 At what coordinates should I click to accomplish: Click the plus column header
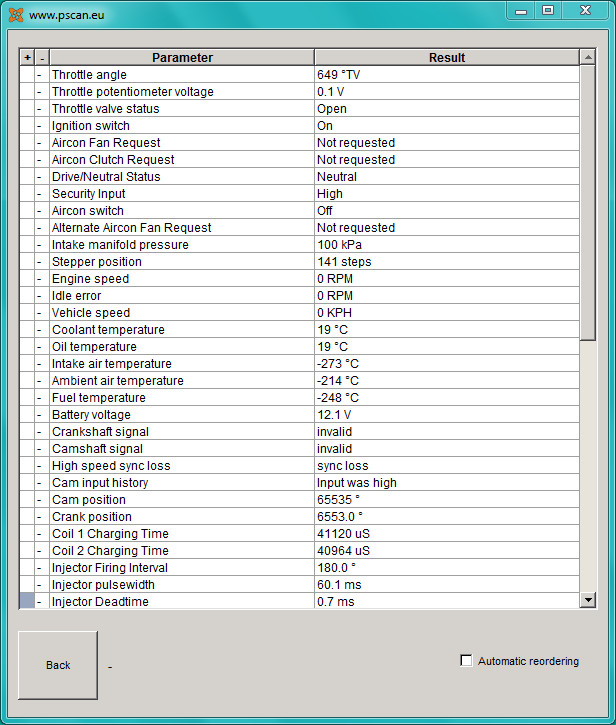pyautogui.click(x=27, y=57)
